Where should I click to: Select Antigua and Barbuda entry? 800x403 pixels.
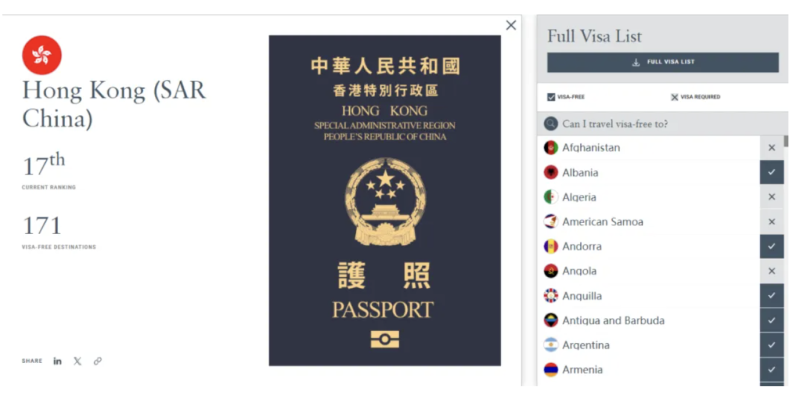click(x=648, y=320)
